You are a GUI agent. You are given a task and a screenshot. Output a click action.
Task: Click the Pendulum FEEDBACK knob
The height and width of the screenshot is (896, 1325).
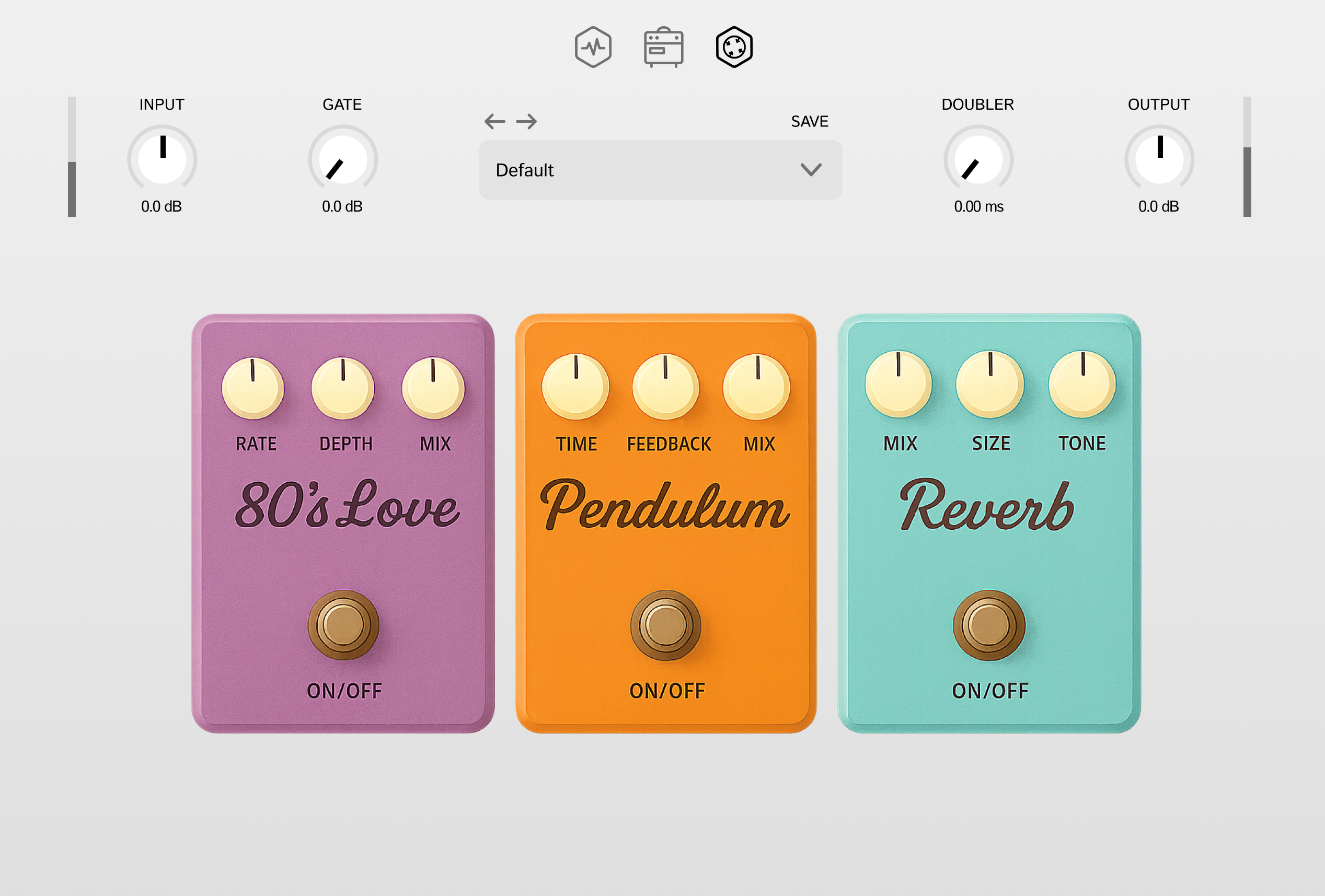click(665, 387)
